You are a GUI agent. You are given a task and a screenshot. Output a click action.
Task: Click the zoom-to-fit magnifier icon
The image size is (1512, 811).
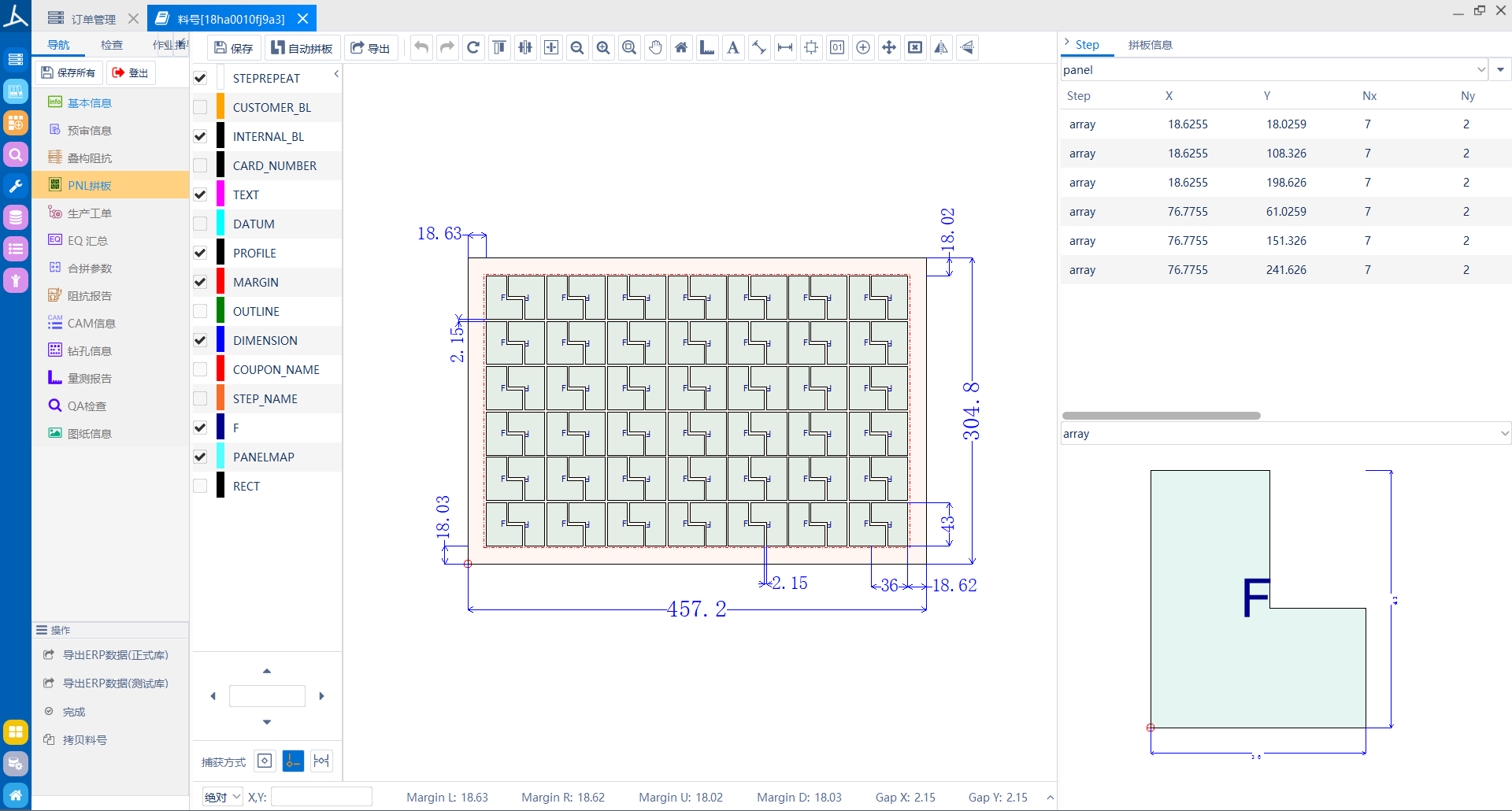pyautogui.click(x=629, y=48)
